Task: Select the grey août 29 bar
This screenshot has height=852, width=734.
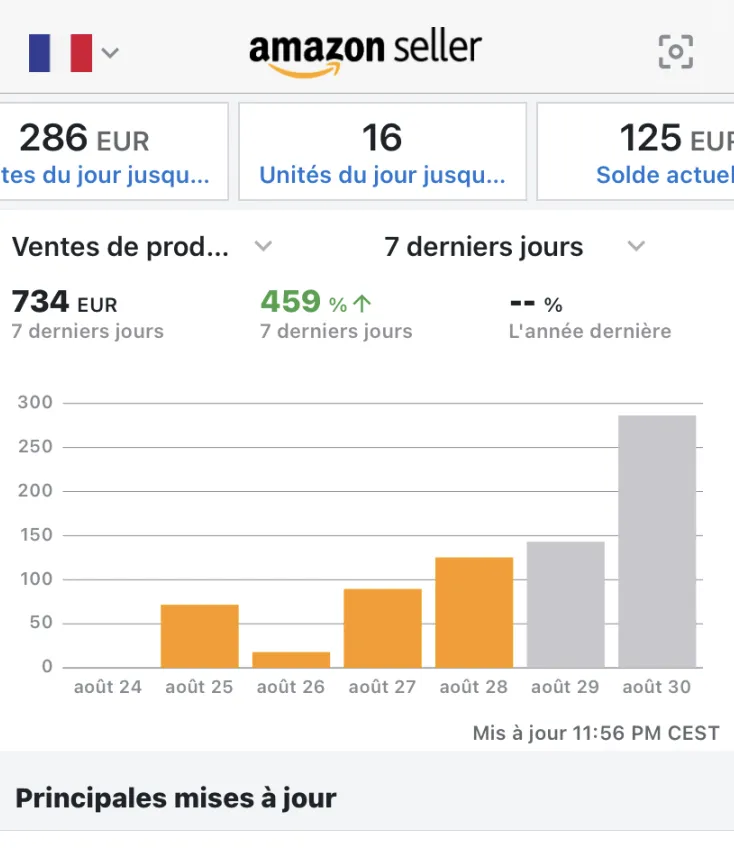Action: click(566, 604)
